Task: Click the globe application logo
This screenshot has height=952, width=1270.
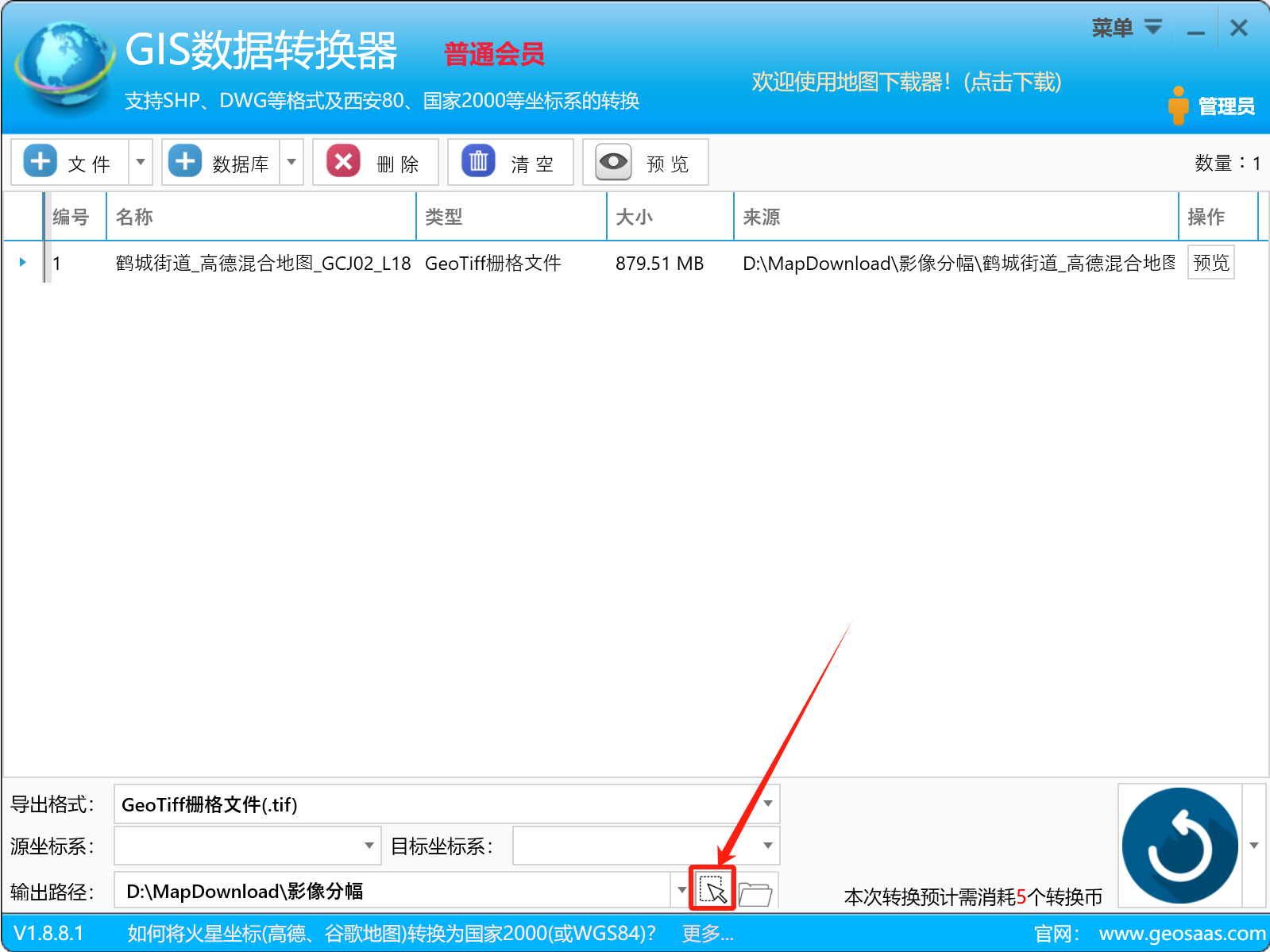Action: tap(64, 65)
